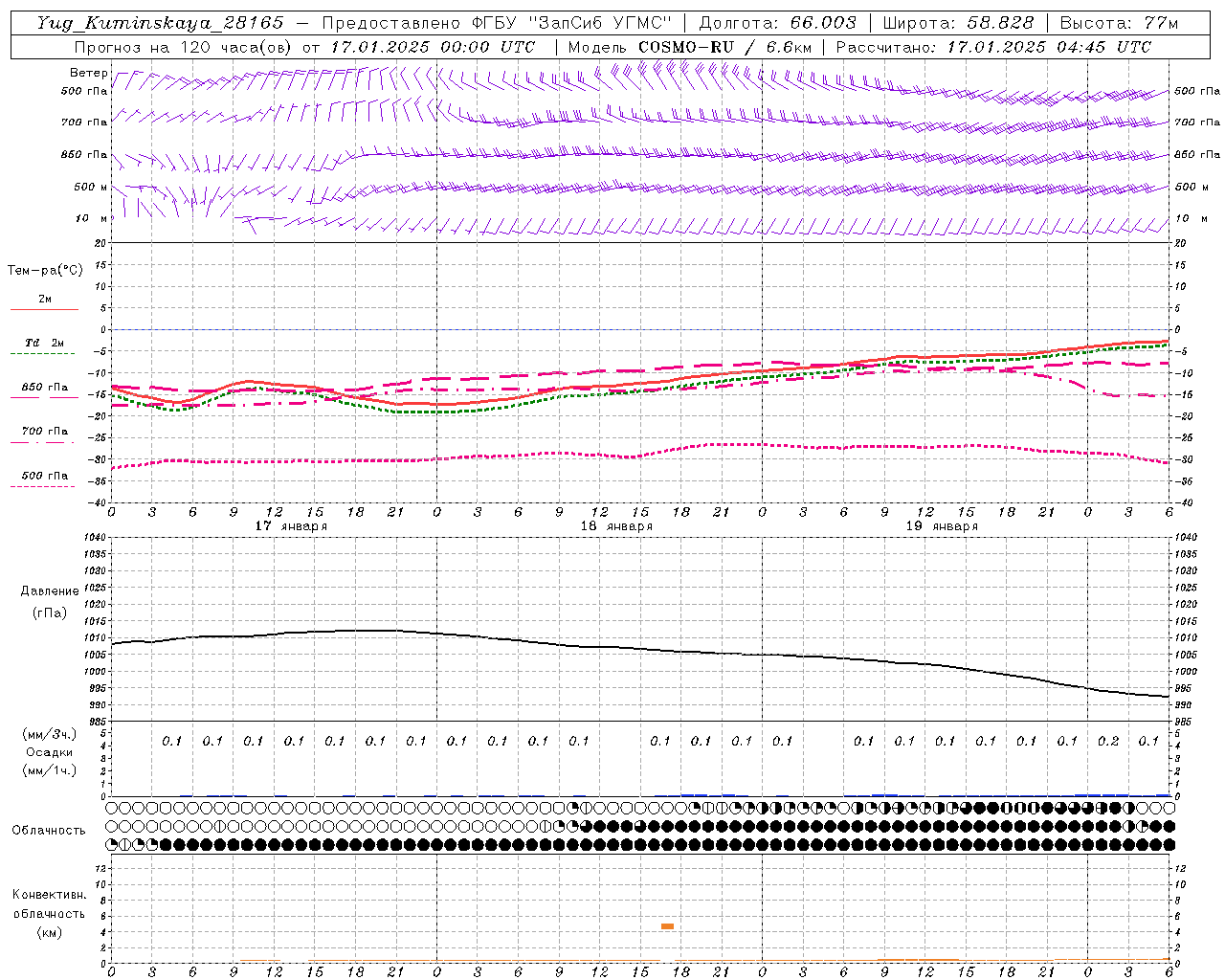
Task: Click the Рассчитано: 17.01.2025 04:45 UTC text
Action: [x=993, y=47]
